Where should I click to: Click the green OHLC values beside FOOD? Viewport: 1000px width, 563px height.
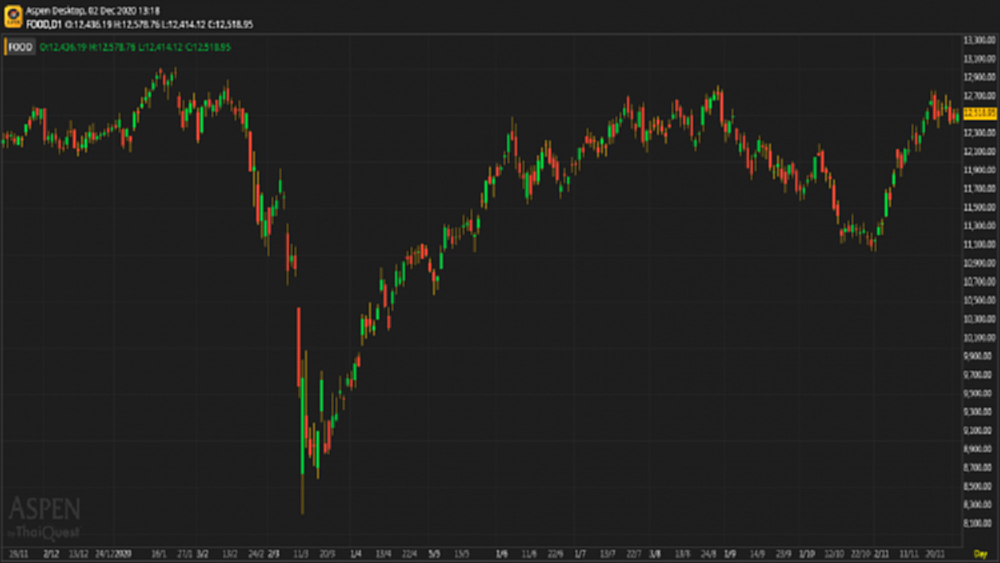135,47
